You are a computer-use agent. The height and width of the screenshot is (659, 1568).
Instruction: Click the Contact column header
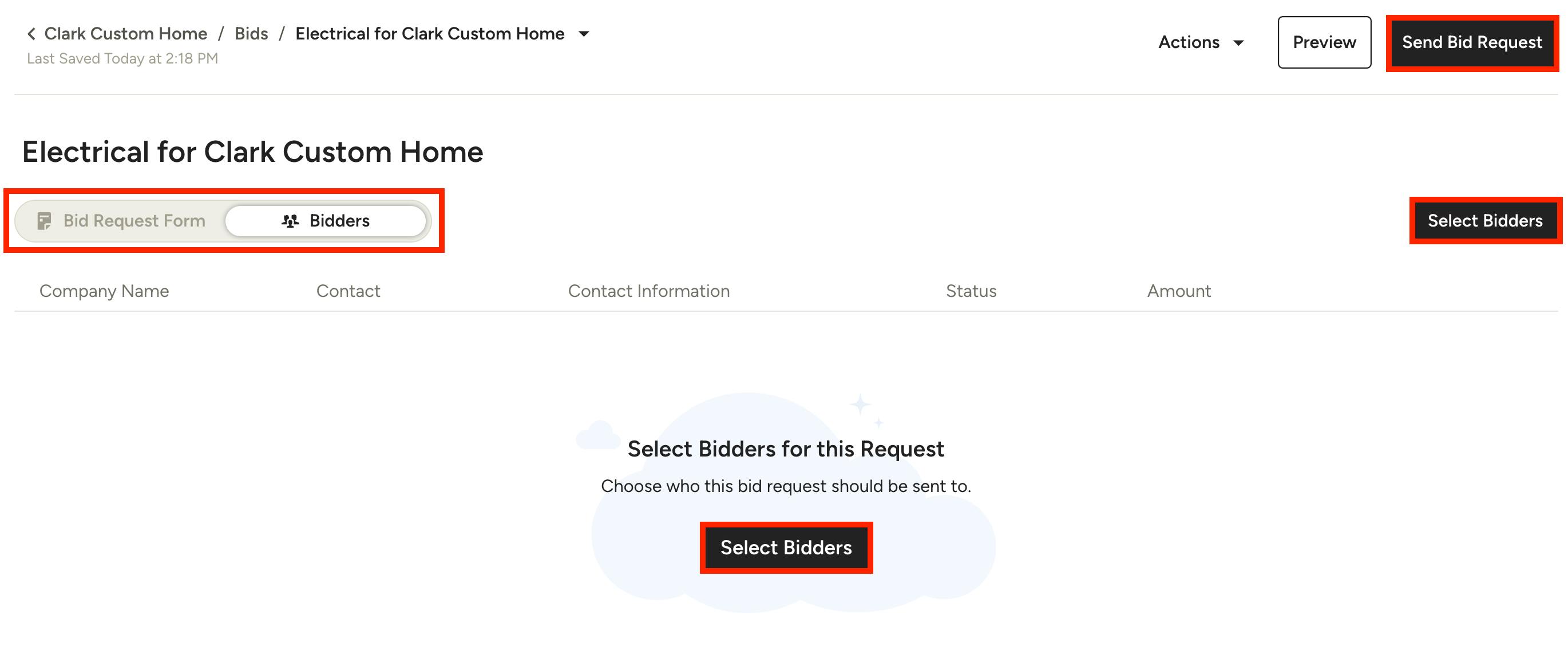(348, 292)
